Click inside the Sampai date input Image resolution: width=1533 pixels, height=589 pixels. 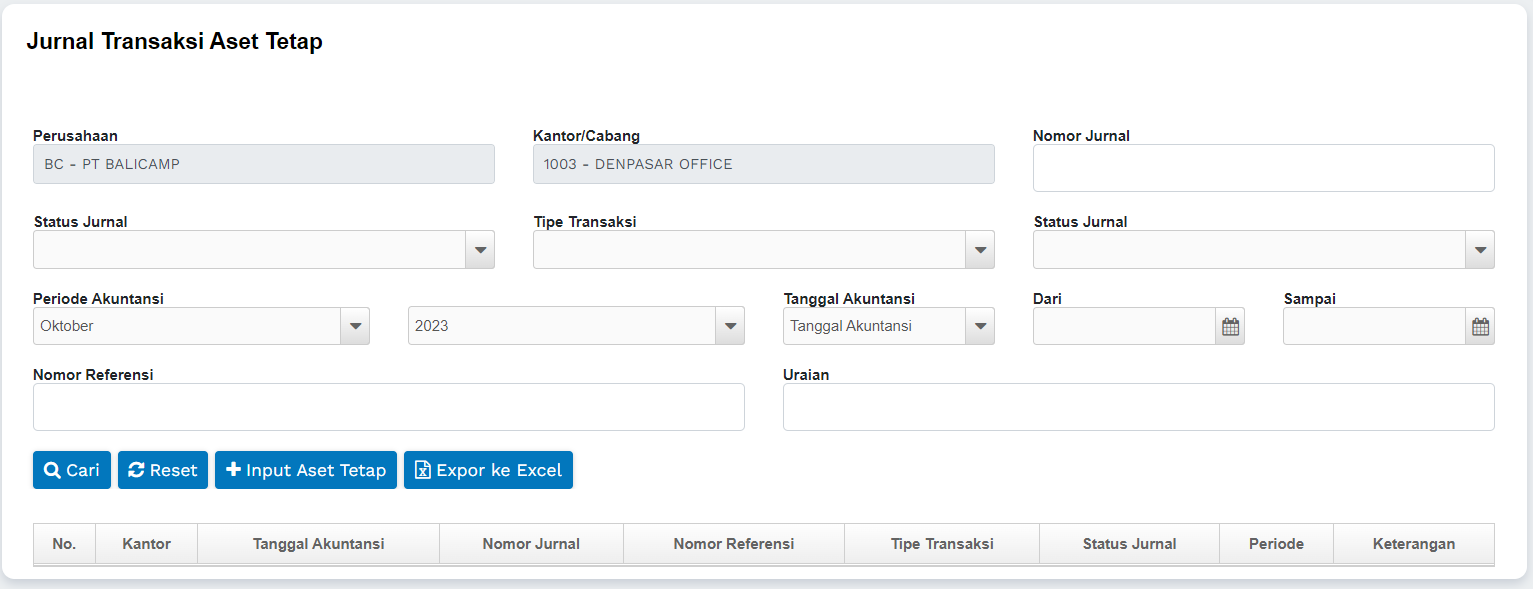click(1374, 326)
